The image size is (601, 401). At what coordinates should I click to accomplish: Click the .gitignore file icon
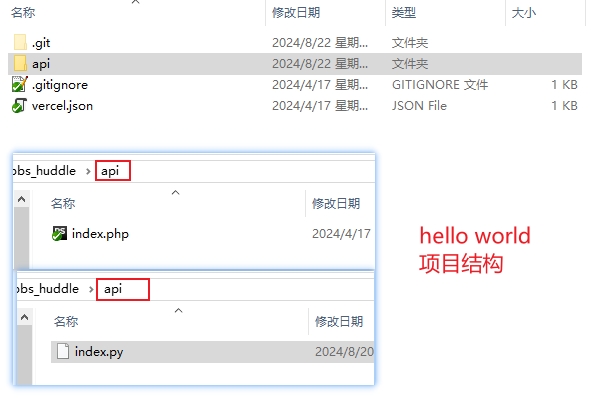click(20, 84)
